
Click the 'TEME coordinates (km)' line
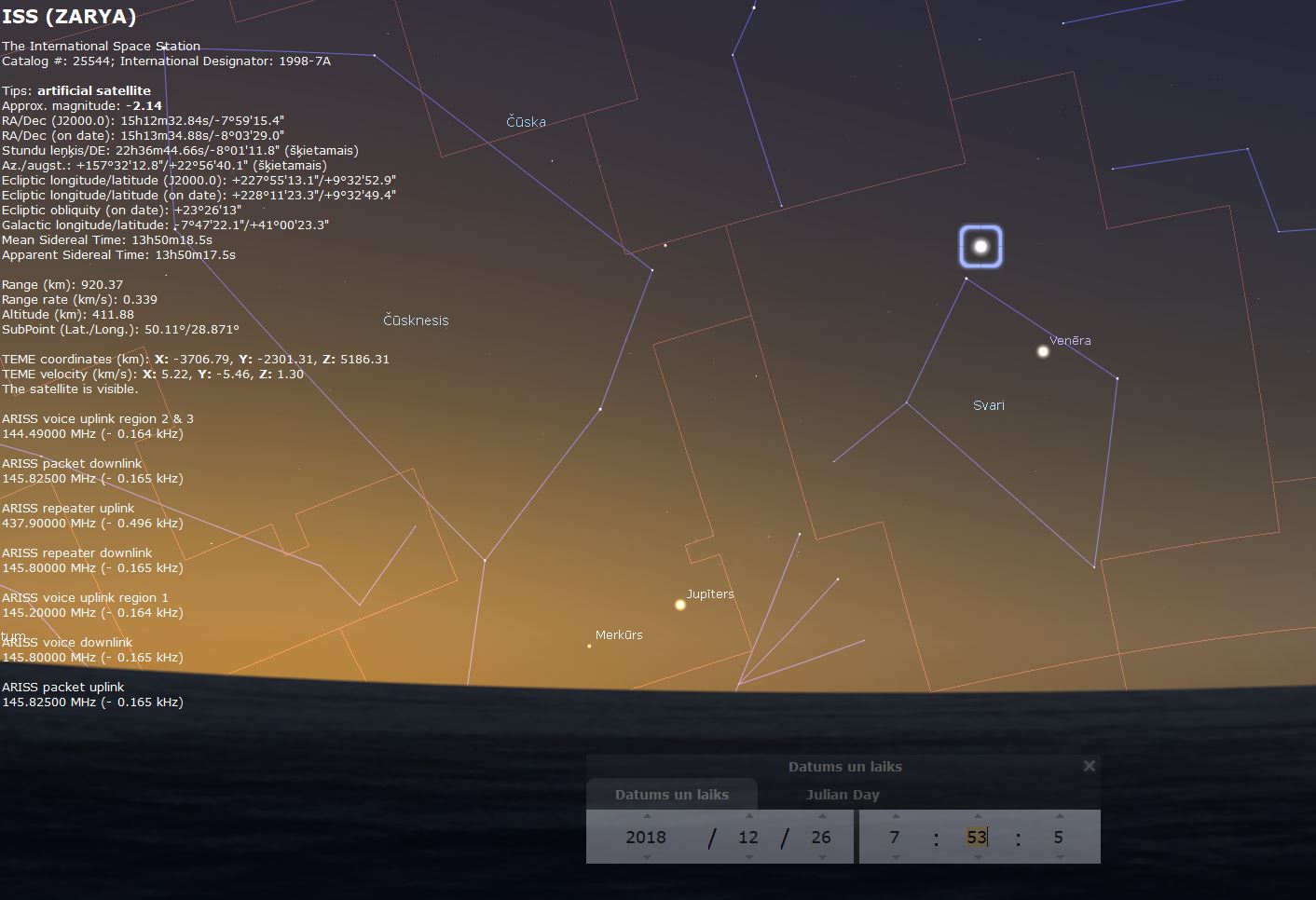[x=196, y=359]
